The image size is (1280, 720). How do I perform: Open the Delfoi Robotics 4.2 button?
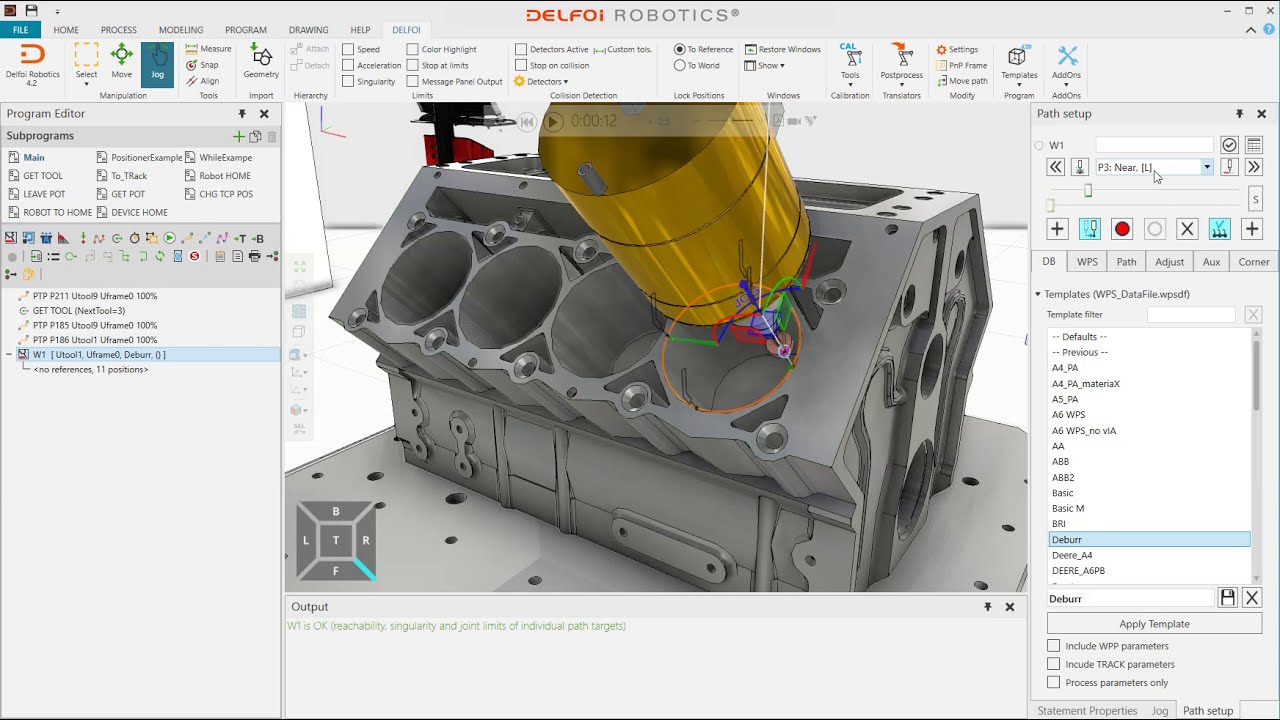click(32, 65)
